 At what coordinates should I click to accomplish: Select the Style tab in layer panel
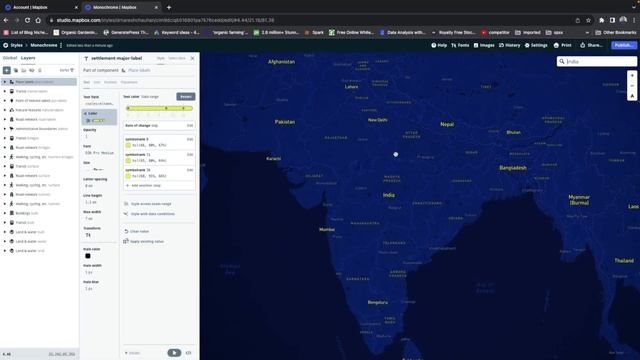(160, 58)
